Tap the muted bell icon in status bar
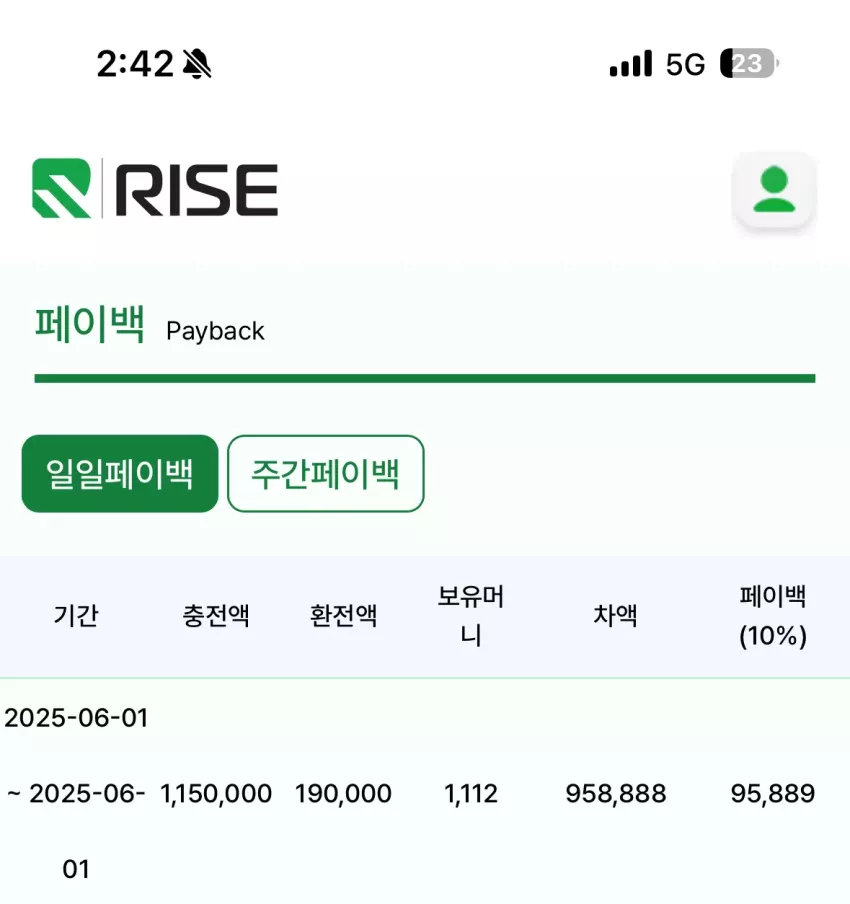This screenshot has height=904, width=850. click(x=197, y=63)
